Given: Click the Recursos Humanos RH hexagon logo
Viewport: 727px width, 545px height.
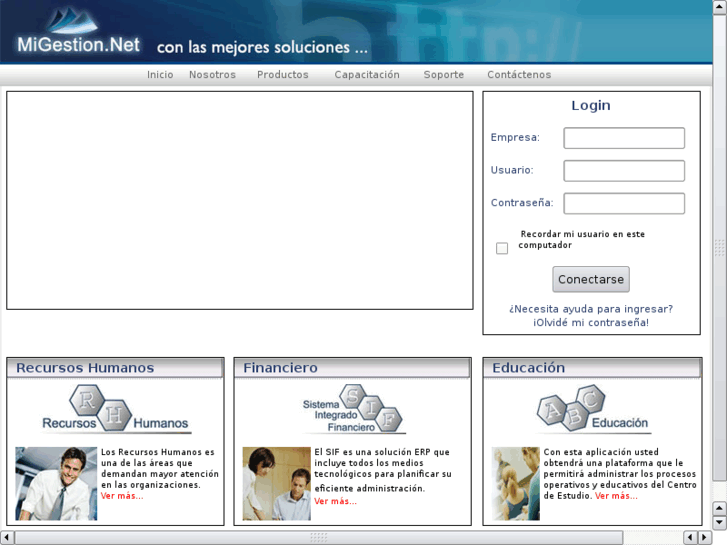Looking at the screenshot, I should pyautogui.click(x=115, y=409).
